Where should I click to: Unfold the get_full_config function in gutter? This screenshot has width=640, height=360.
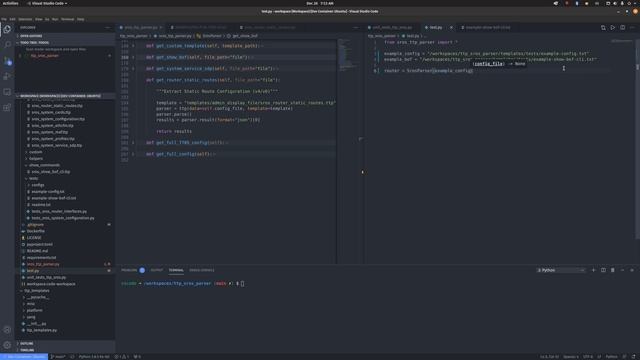tap(133, 154)
